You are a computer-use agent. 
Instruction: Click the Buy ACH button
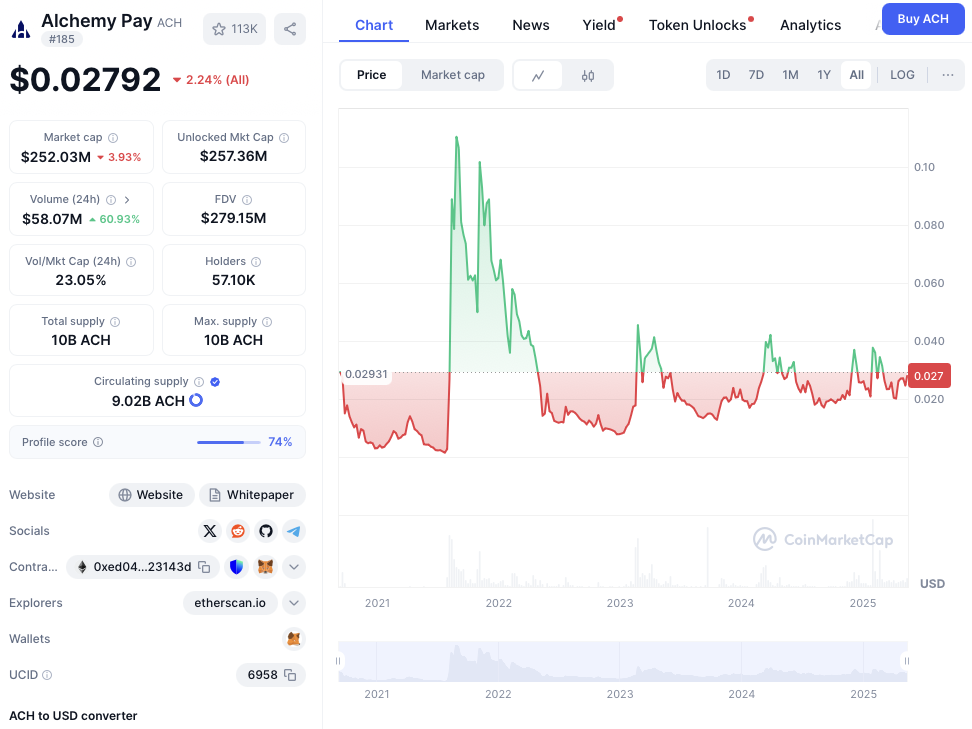923,19
